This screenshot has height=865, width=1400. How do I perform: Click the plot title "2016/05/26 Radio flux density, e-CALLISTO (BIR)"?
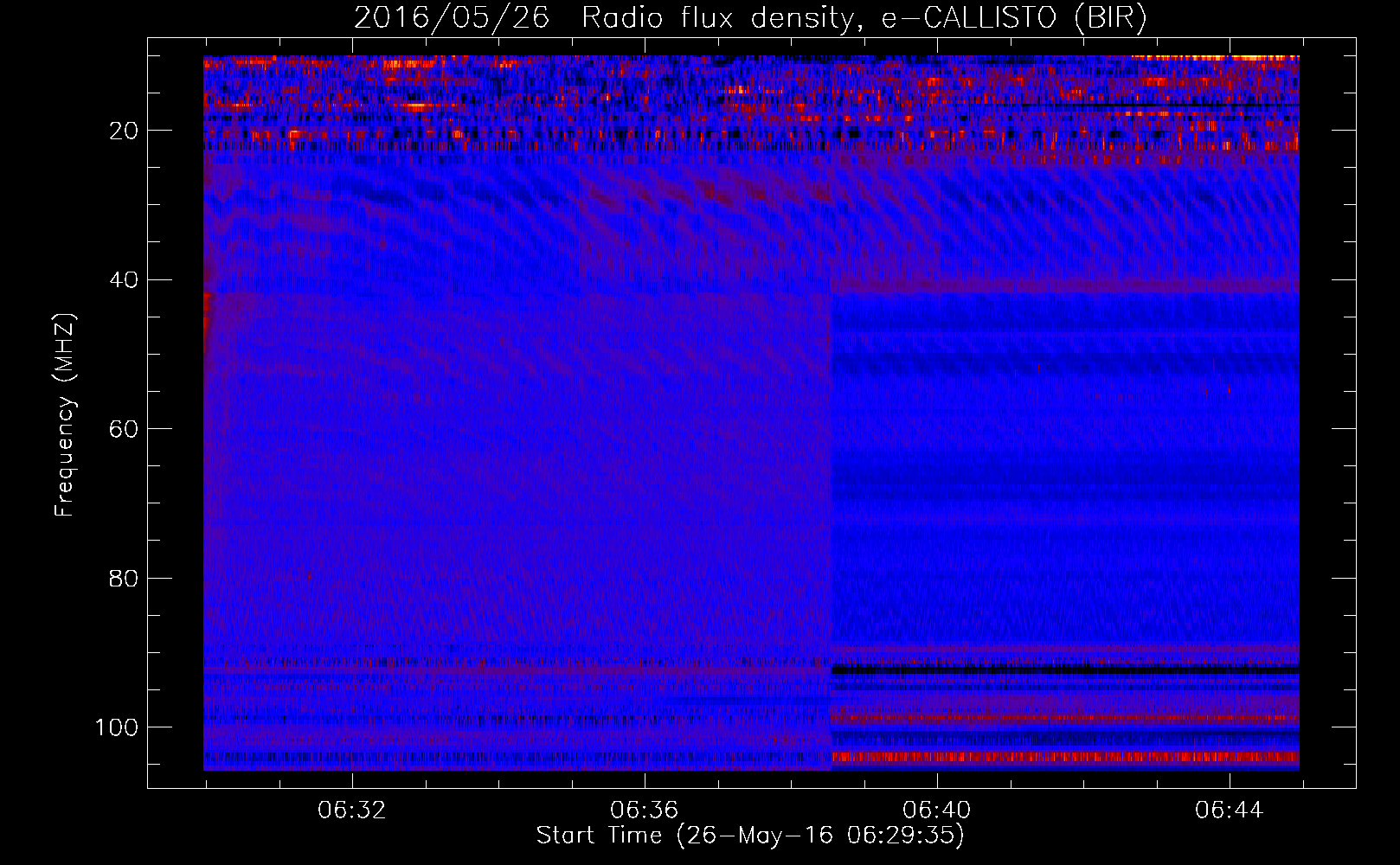750,17
